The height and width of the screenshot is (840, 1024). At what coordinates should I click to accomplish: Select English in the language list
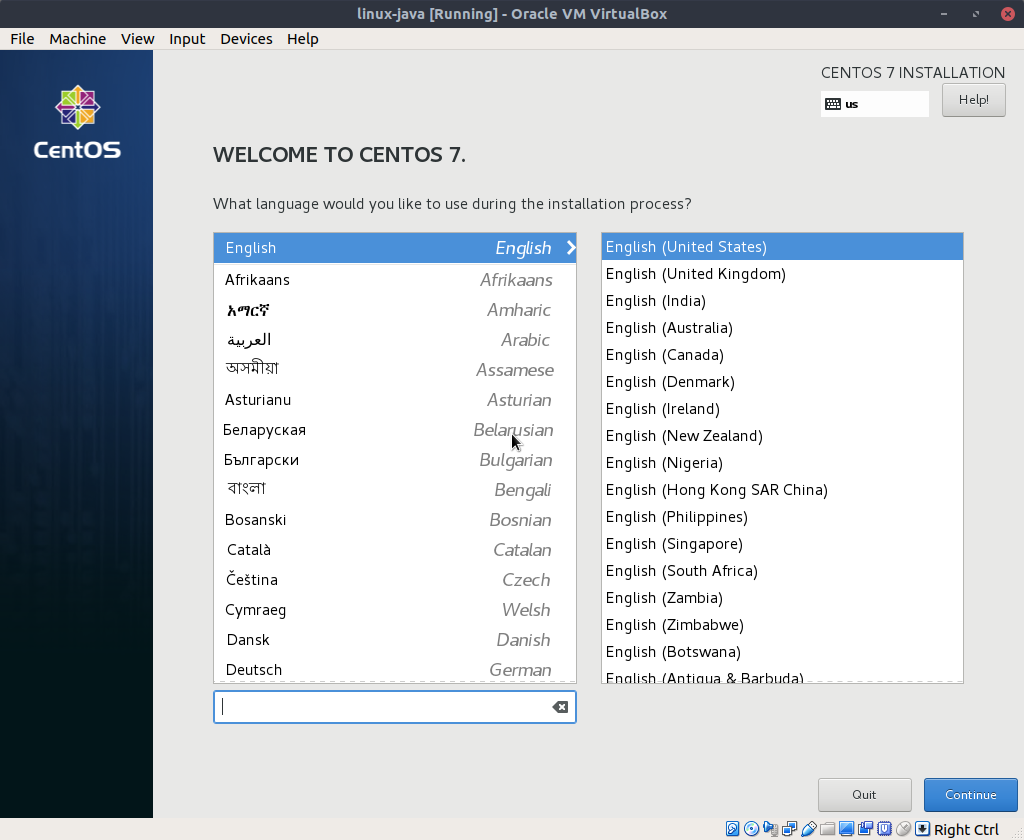pyautogui.click(x=394, y=248)
